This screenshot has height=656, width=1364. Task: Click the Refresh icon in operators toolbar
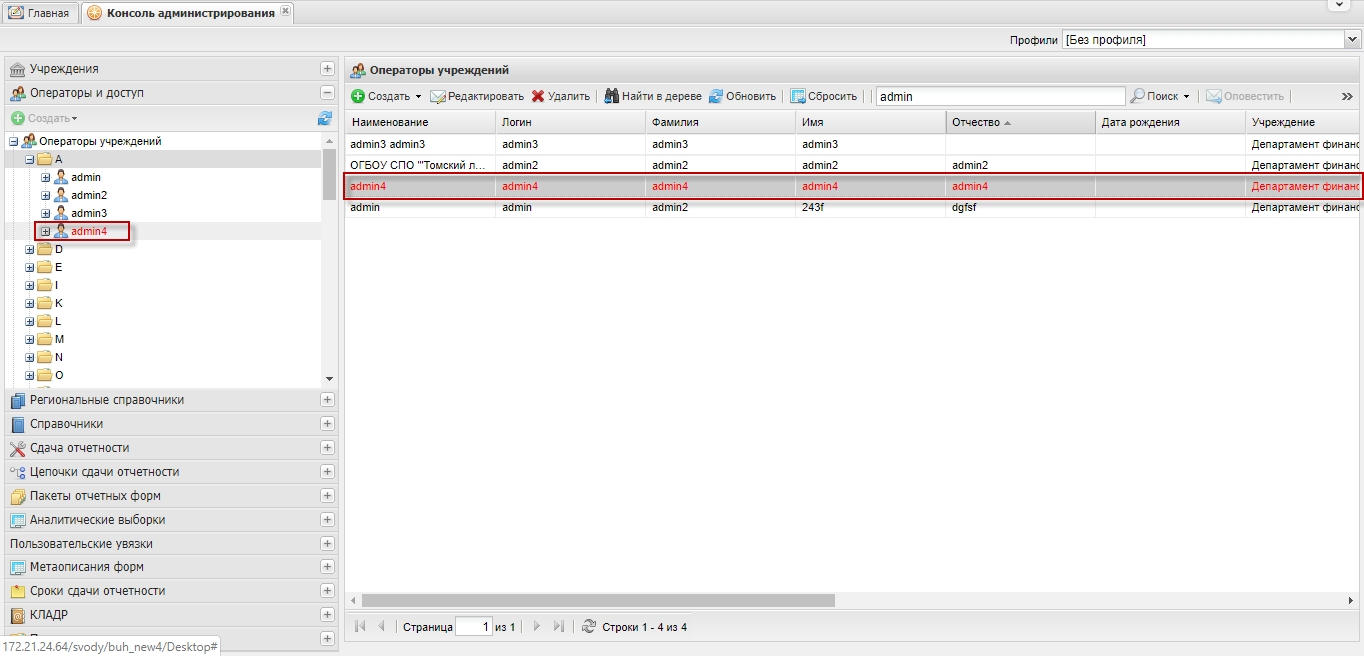point(716,97)
